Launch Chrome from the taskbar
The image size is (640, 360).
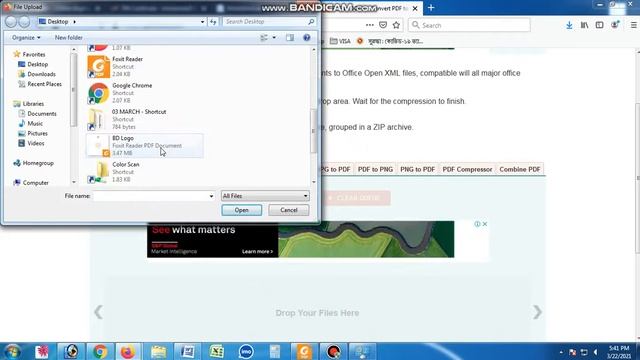[100, 351]
